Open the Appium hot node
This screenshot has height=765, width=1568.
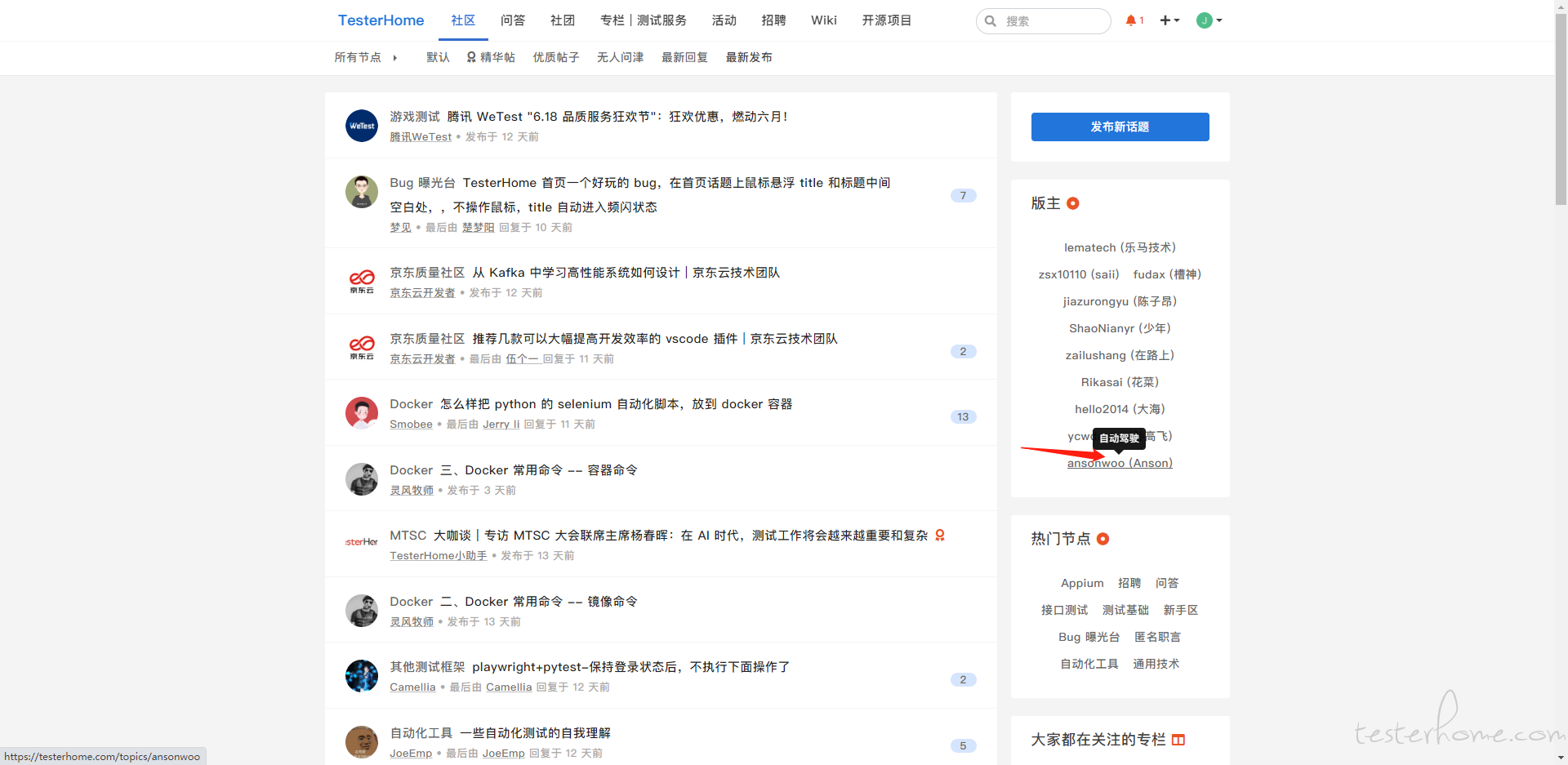click(1082, 583)
